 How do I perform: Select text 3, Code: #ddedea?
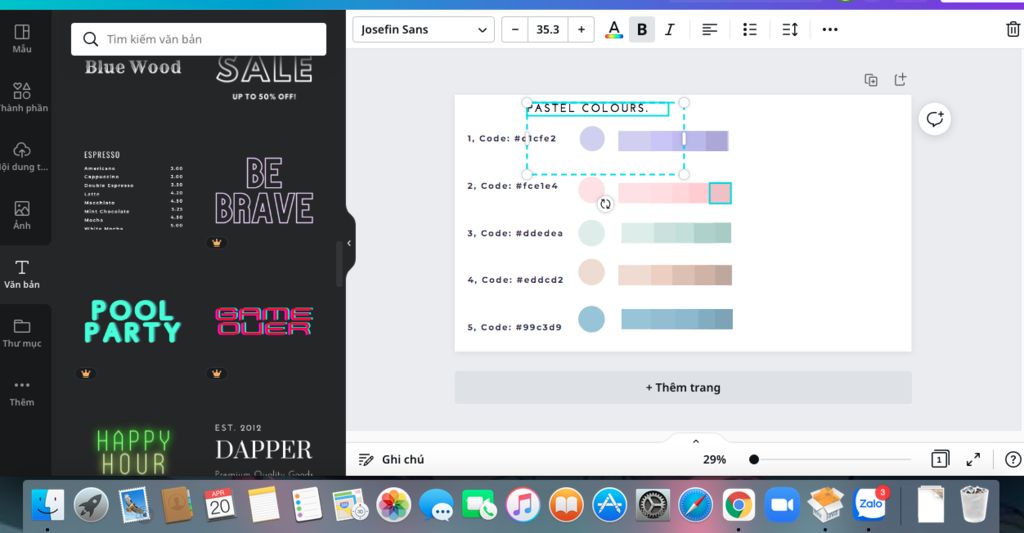point(515,233)
